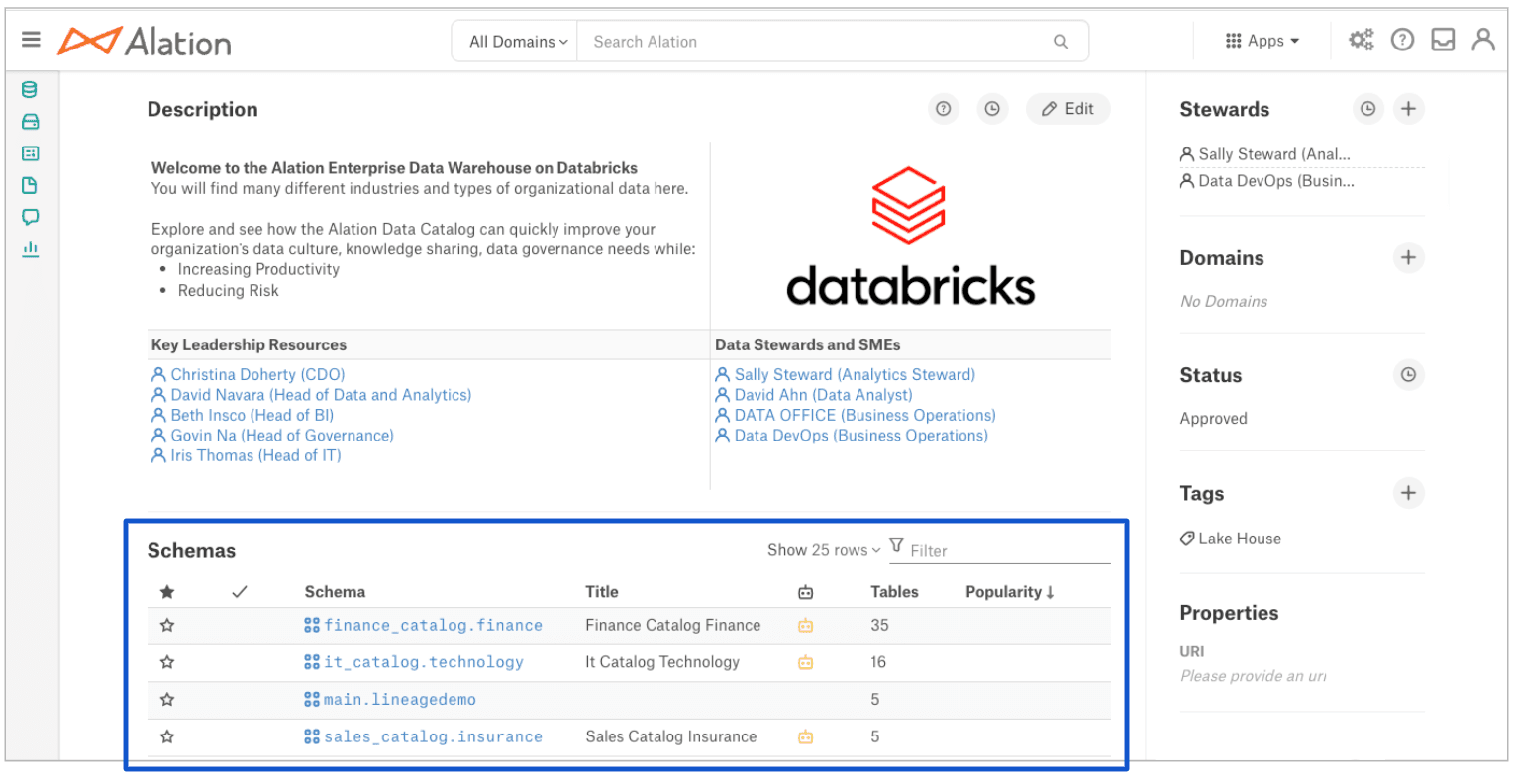The image size is (1514, 784).
Task: Favorite the main.lineagedemo schema
Action: [x=166, y=699]
